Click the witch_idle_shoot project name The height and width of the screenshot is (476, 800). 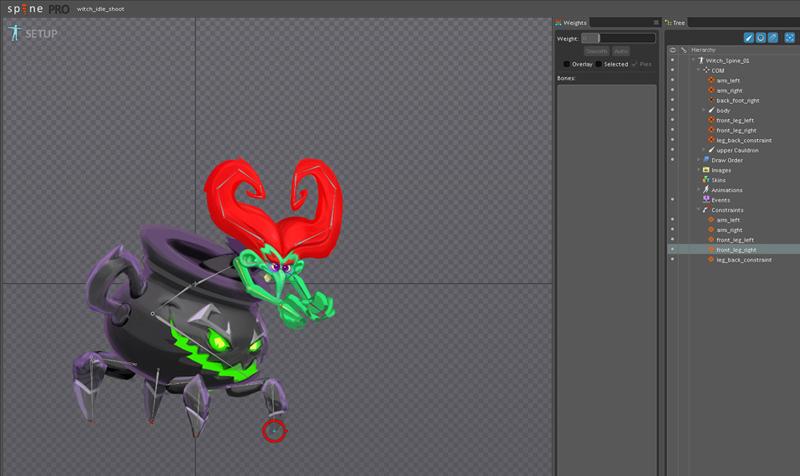(101, 9)
